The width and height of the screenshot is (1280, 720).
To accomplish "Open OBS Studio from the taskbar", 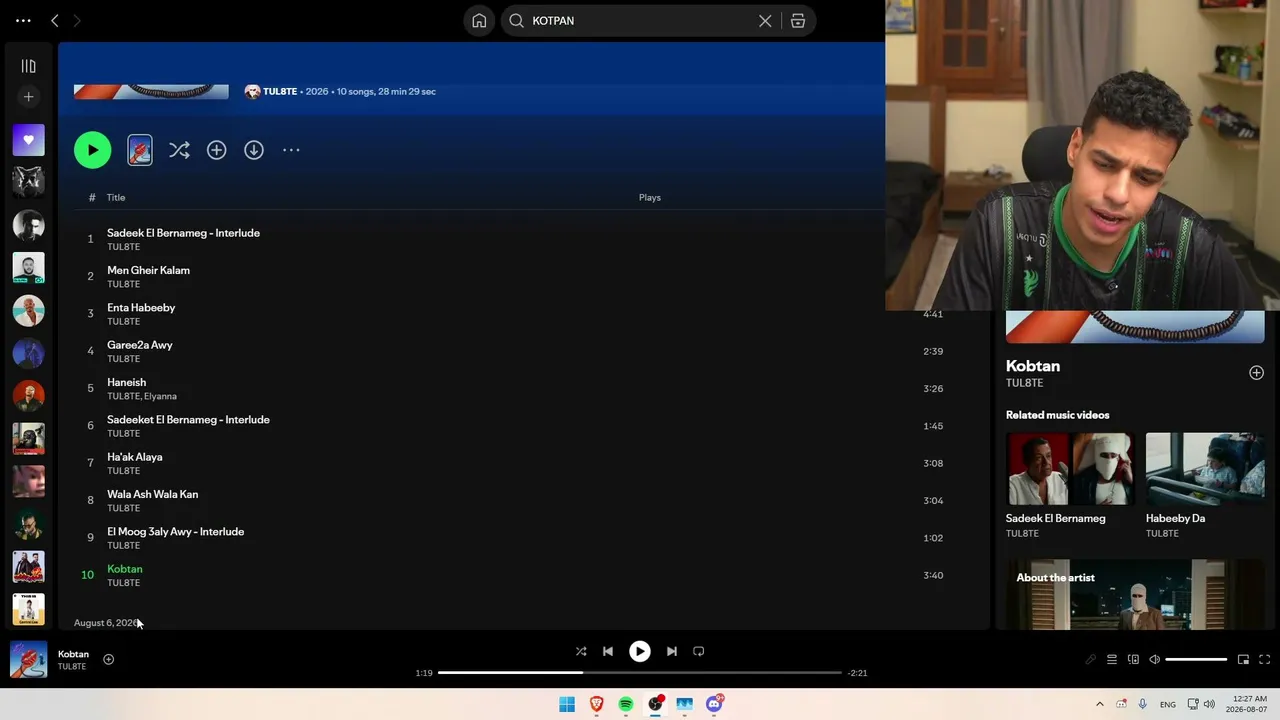I will click(x=655, y=704).
